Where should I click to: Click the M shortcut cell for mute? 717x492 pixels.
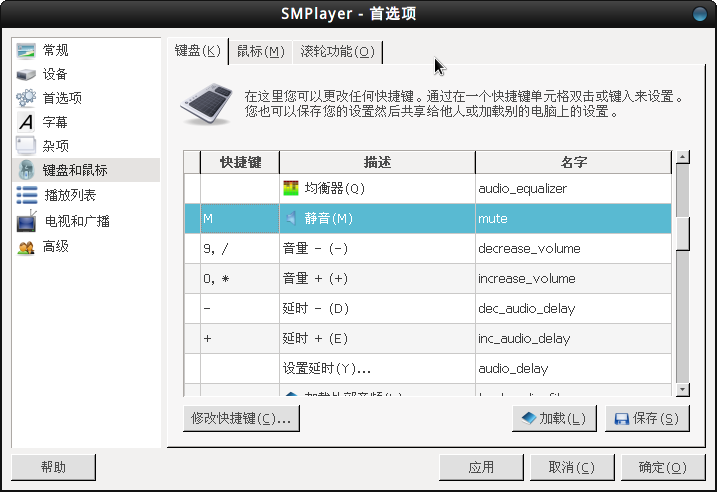coord(240,219)
